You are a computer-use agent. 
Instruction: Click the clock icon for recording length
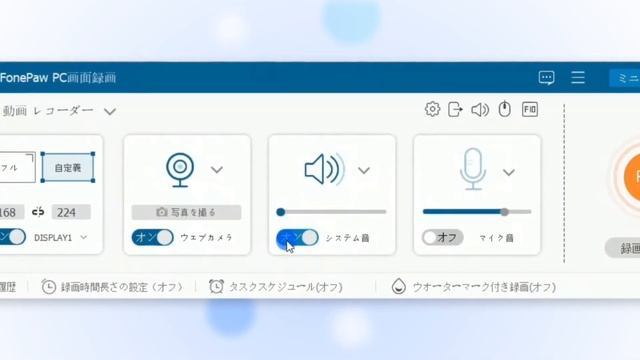point(49,287)
